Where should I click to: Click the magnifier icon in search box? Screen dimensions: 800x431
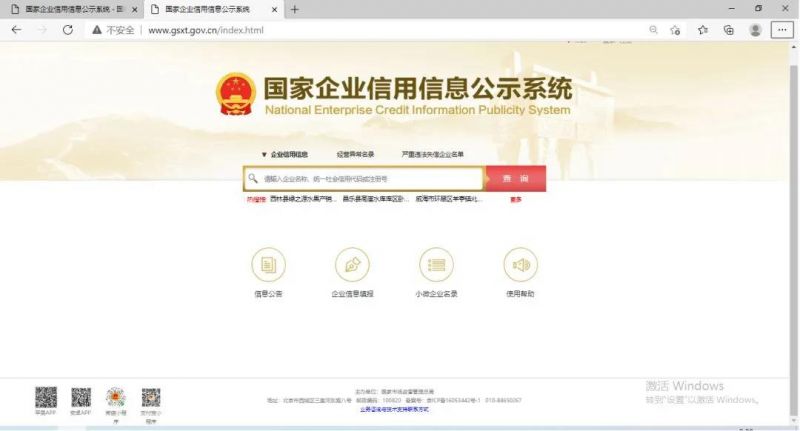pyautogui.click(x=253, y=178)
